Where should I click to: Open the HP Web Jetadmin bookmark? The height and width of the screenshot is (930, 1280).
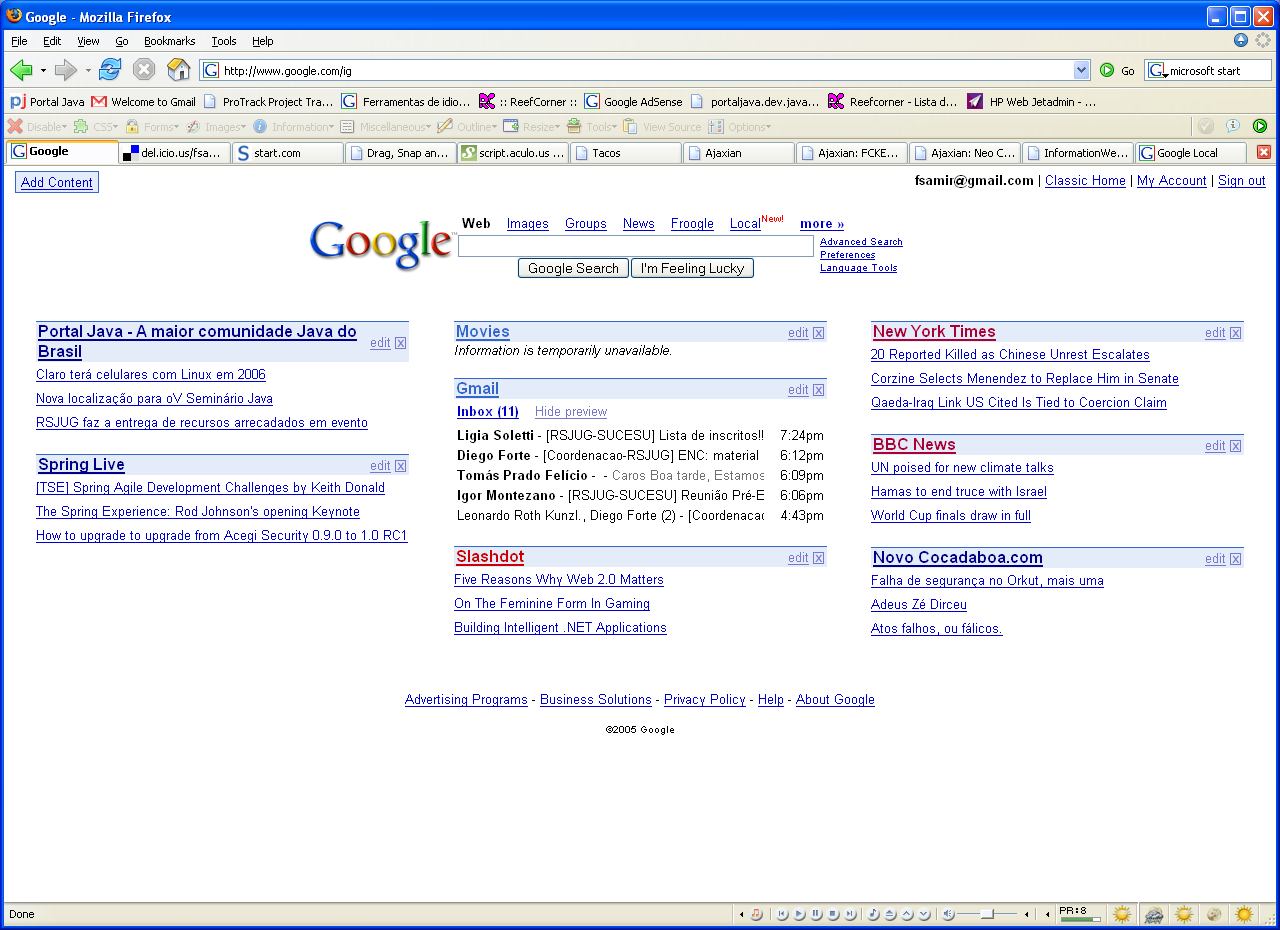click(x=1032, y=101)
